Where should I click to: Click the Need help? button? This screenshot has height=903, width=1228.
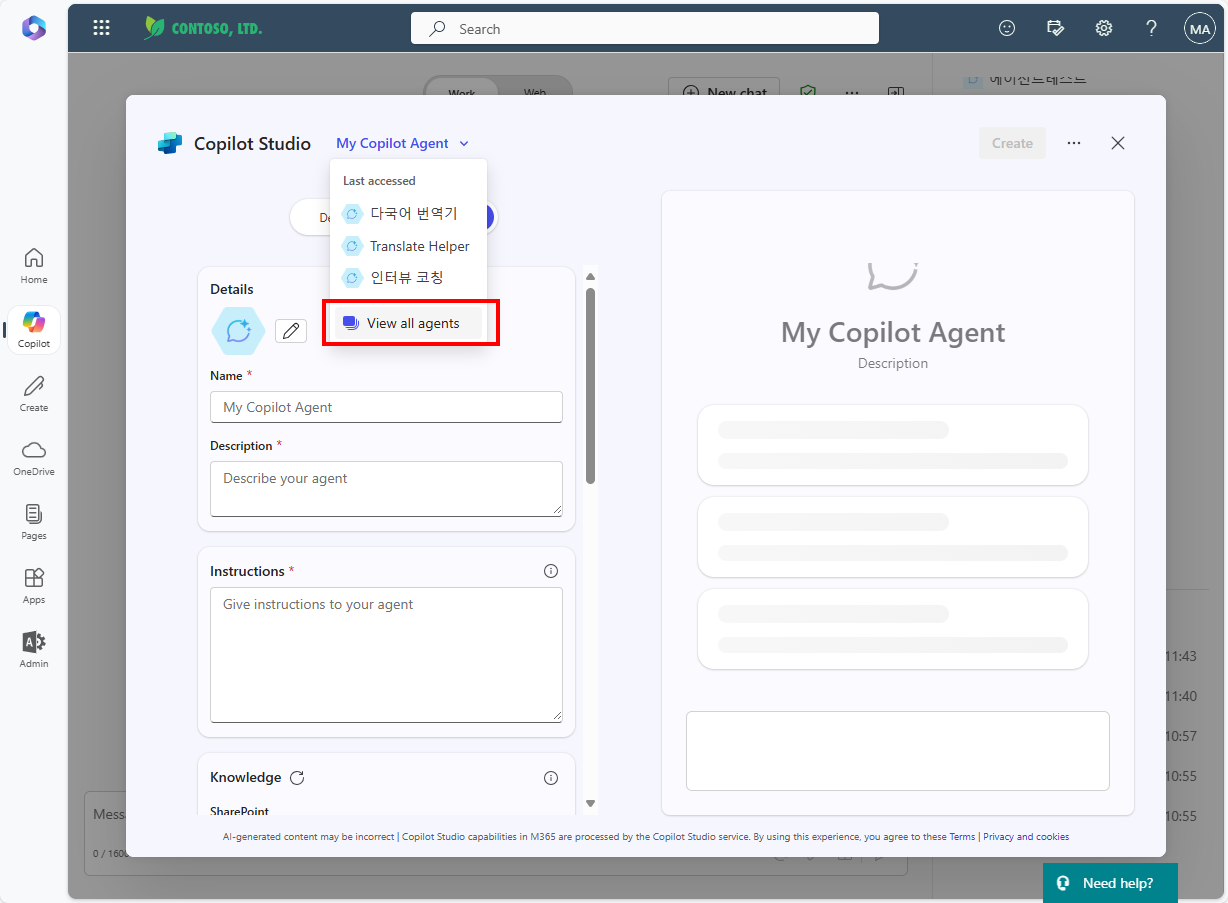[x=1110, y=883]
